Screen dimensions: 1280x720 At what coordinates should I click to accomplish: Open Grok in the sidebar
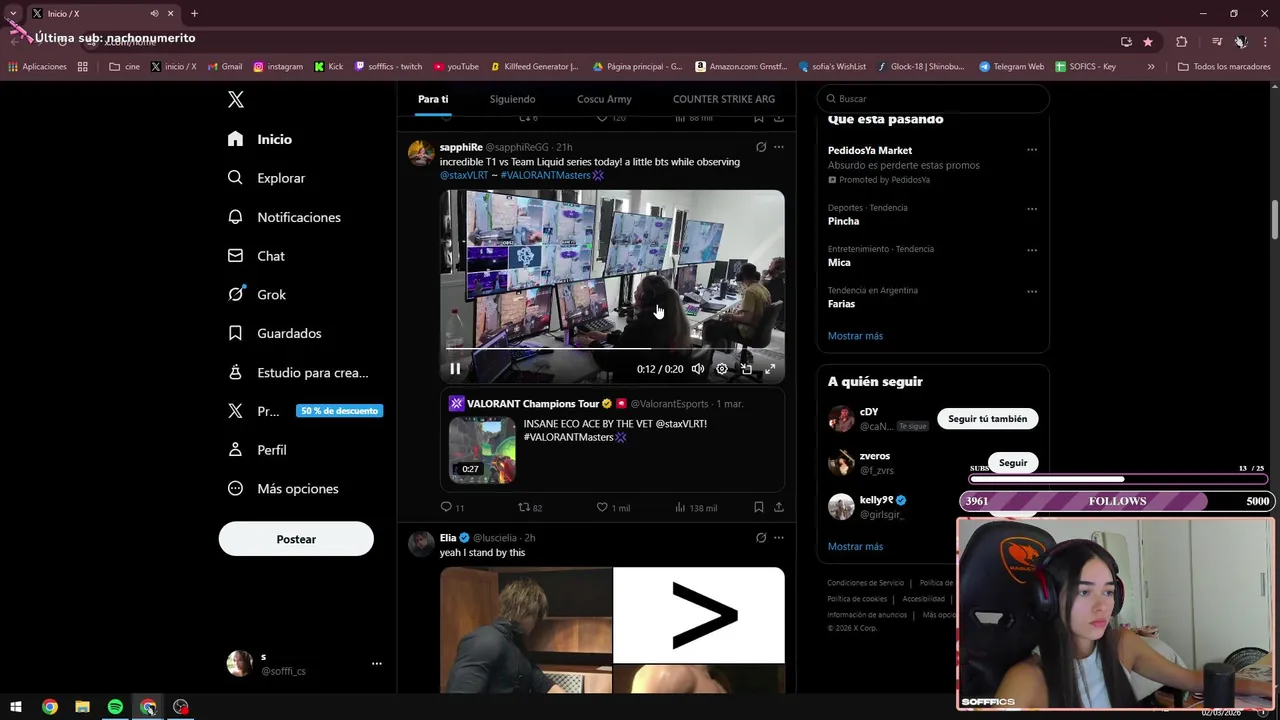[x=257, y=294]
